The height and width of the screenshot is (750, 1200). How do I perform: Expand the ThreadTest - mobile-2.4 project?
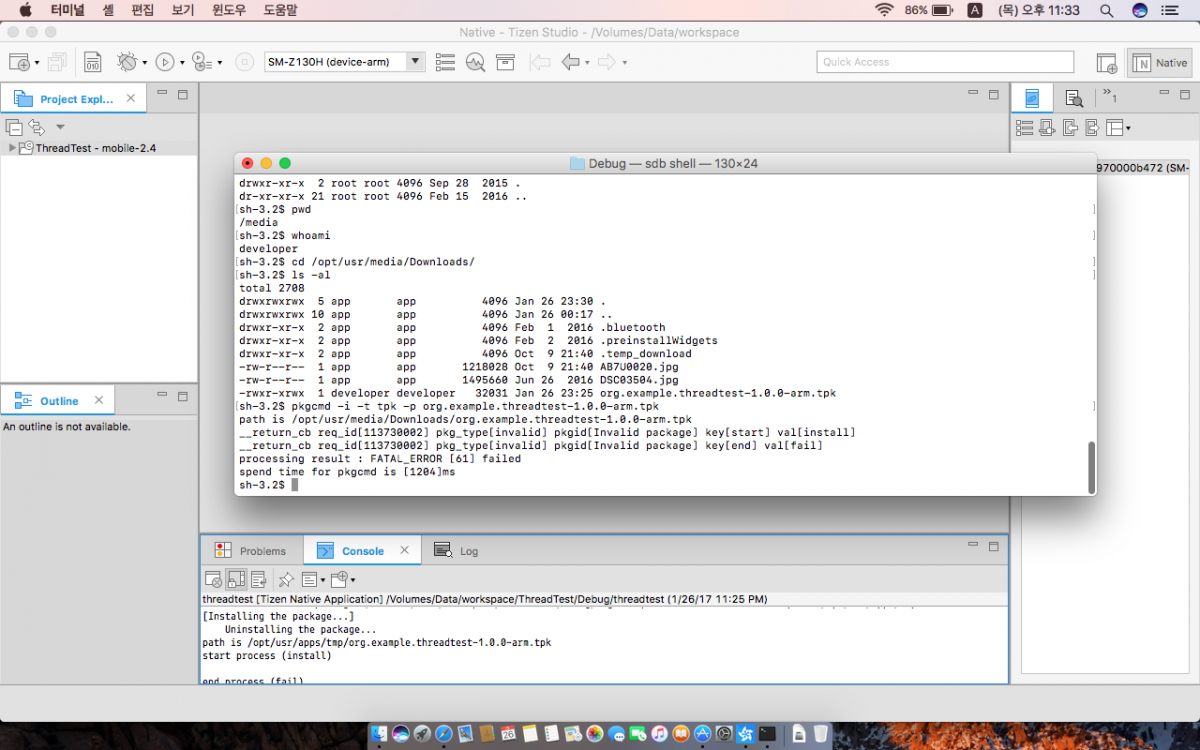point(11,148)
